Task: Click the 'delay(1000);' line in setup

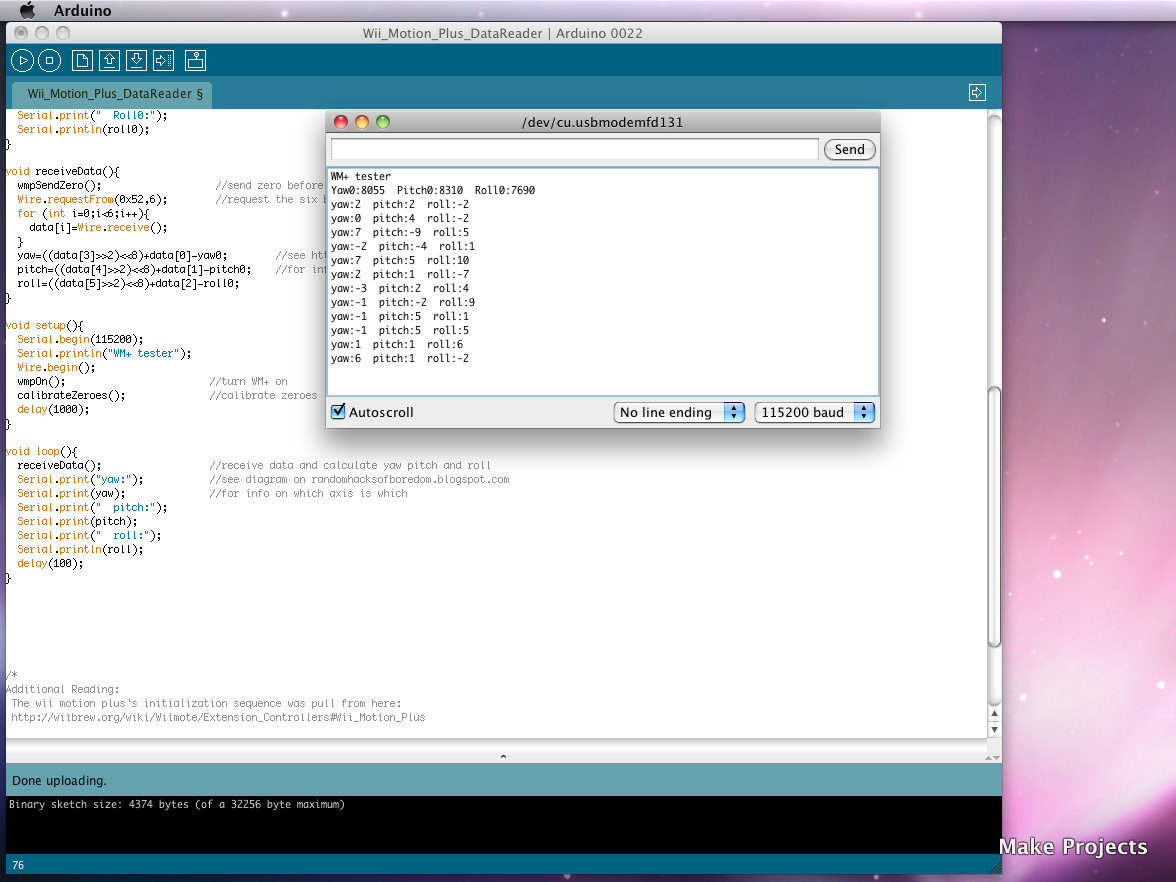Action: (53, 410)
